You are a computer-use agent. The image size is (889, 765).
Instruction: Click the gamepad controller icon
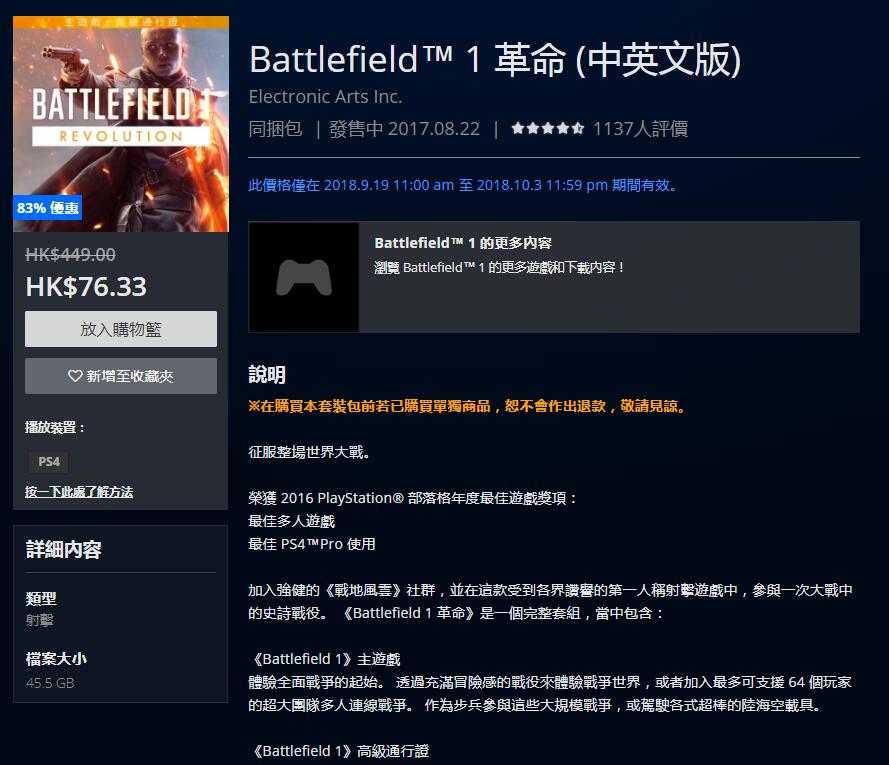click(x=303, y=277)
